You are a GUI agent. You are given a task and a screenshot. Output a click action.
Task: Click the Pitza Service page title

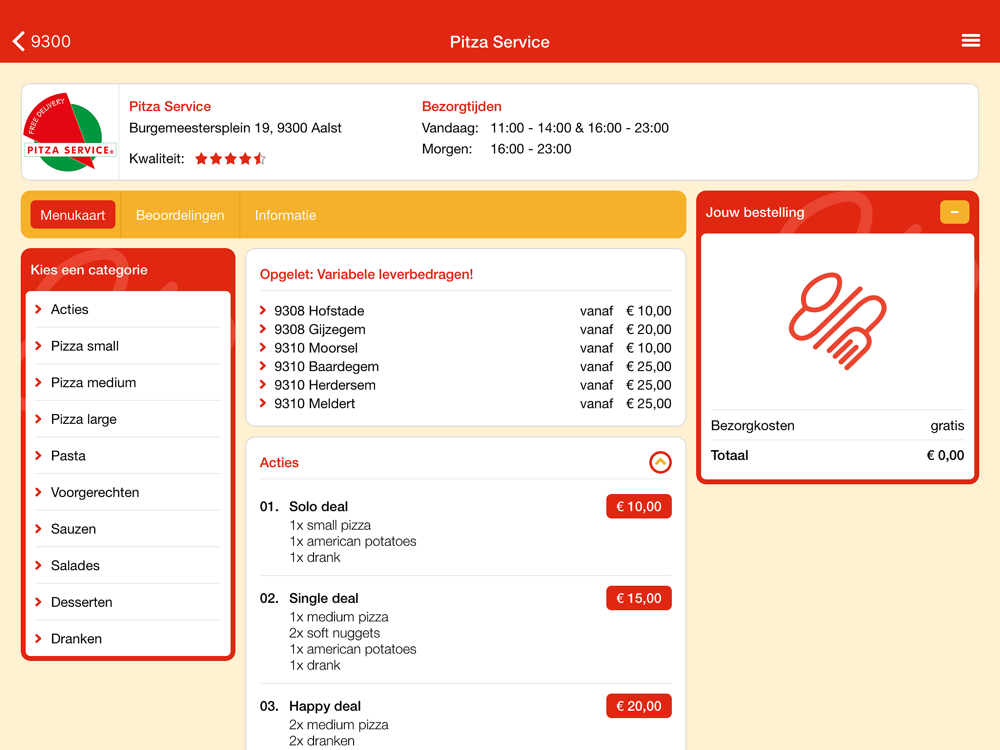[499, 42]
